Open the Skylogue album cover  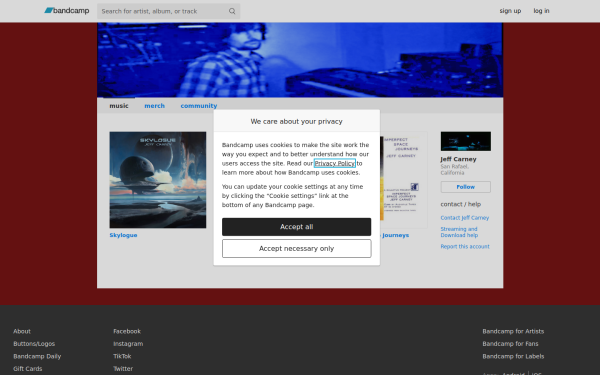[158, 180]
